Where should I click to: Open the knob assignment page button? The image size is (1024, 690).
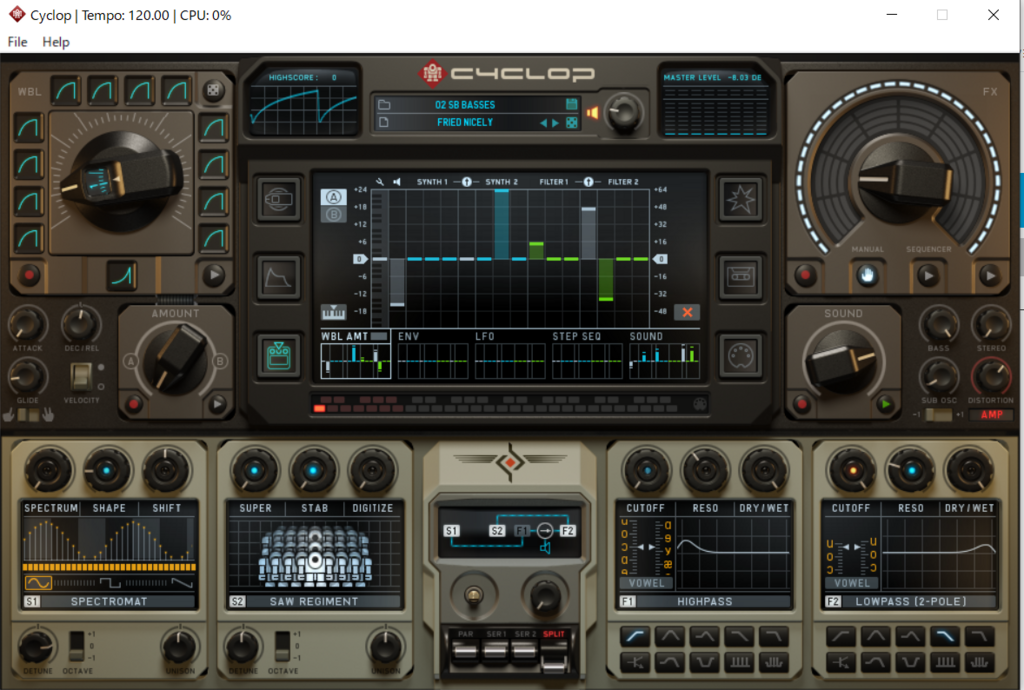click(x=279, y=199)
